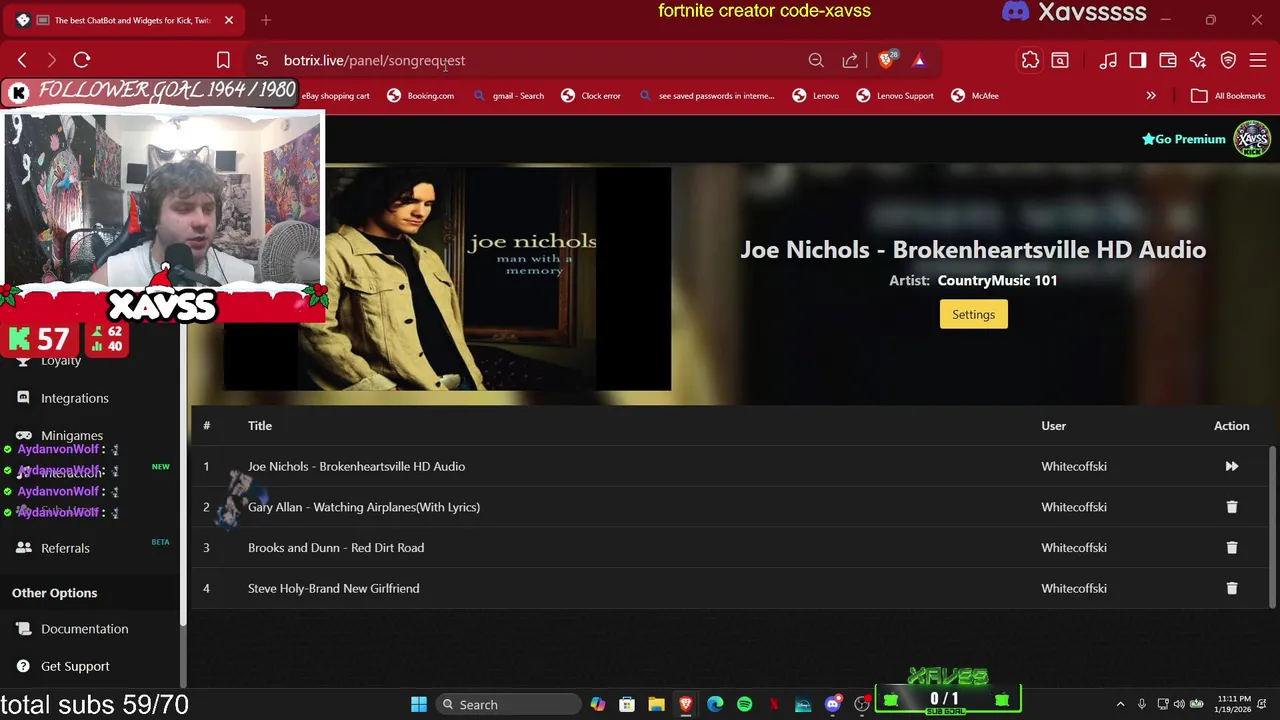Go back with the browser back arrow
This screenshot has height=720, width=1280.
[x=22, y=60]
